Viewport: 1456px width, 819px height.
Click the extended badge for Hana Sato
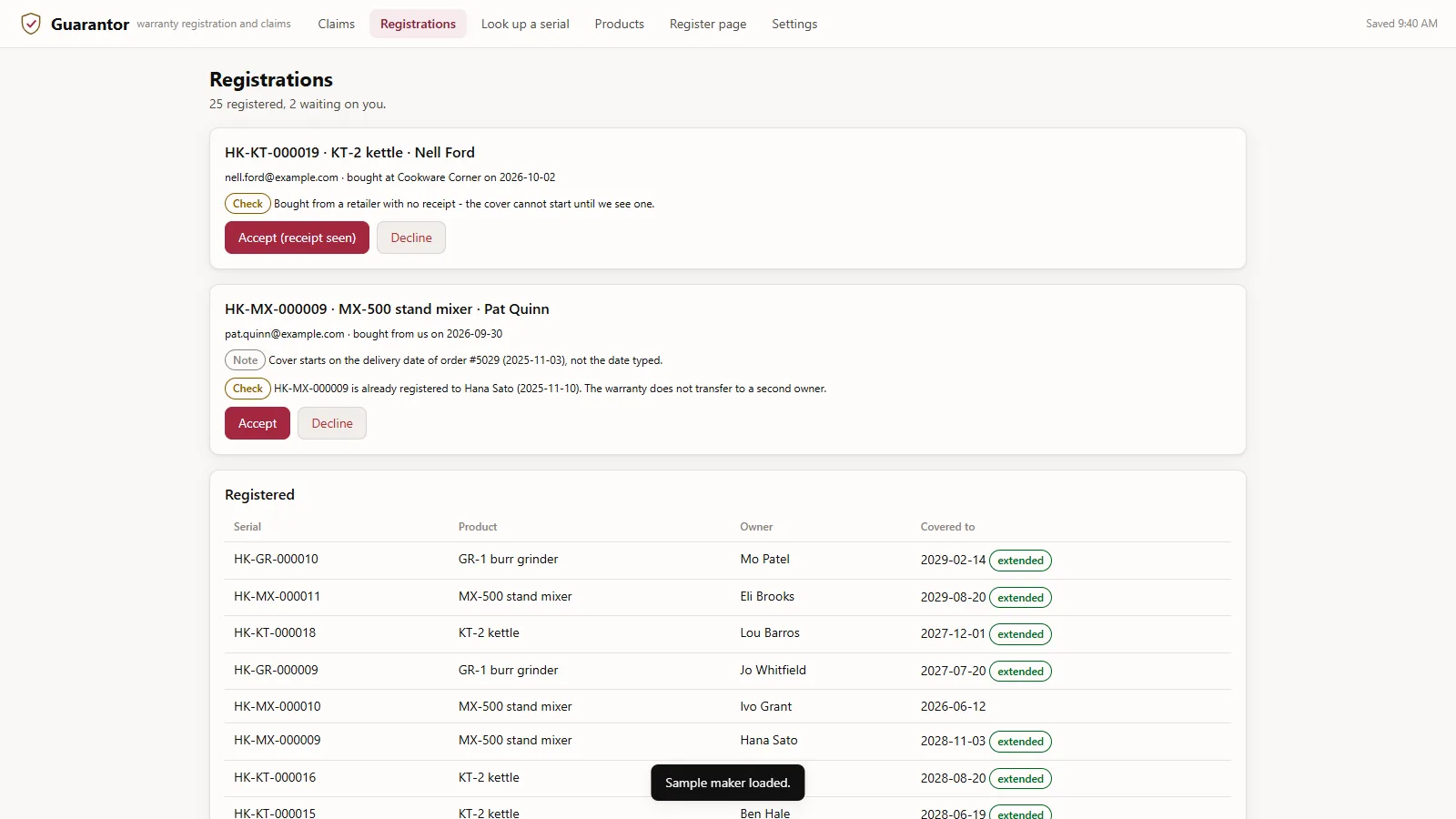(x=1020, y=742)
